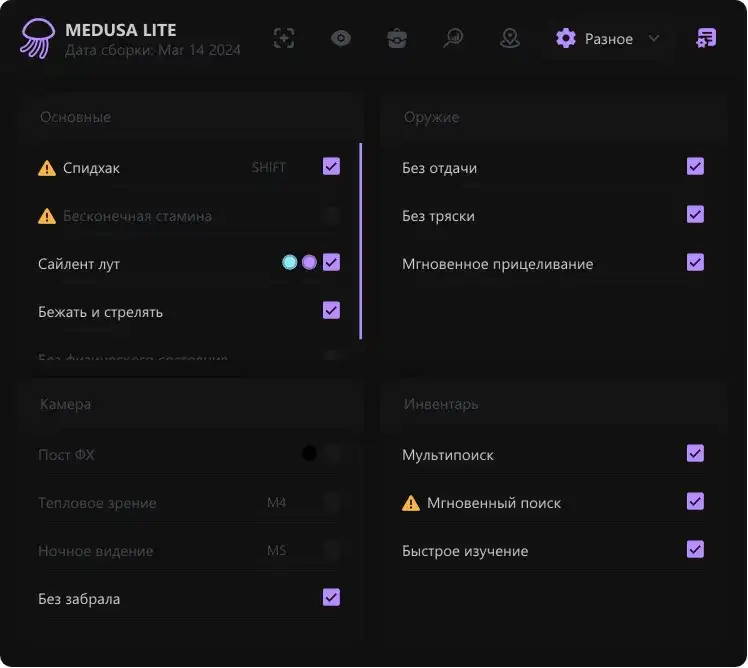Screen dimensions: 748x668
Task: Uncheck the Спидхак checkbox
Action: click(x=331, y=167)
